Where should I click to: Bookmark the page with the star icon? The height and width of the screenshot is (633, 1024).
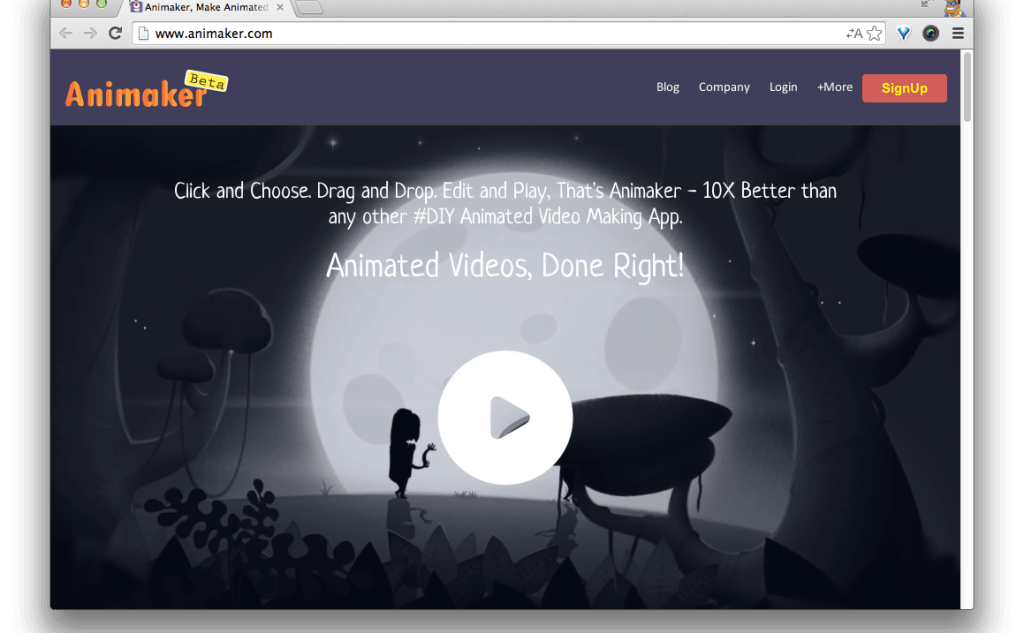[x=876, y=32]
